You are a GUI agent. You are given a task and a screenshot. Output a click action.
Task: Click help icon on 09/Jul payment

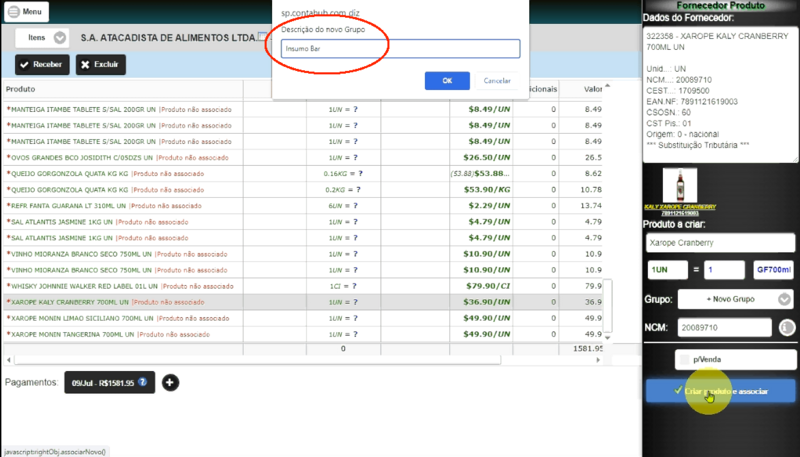142,382
